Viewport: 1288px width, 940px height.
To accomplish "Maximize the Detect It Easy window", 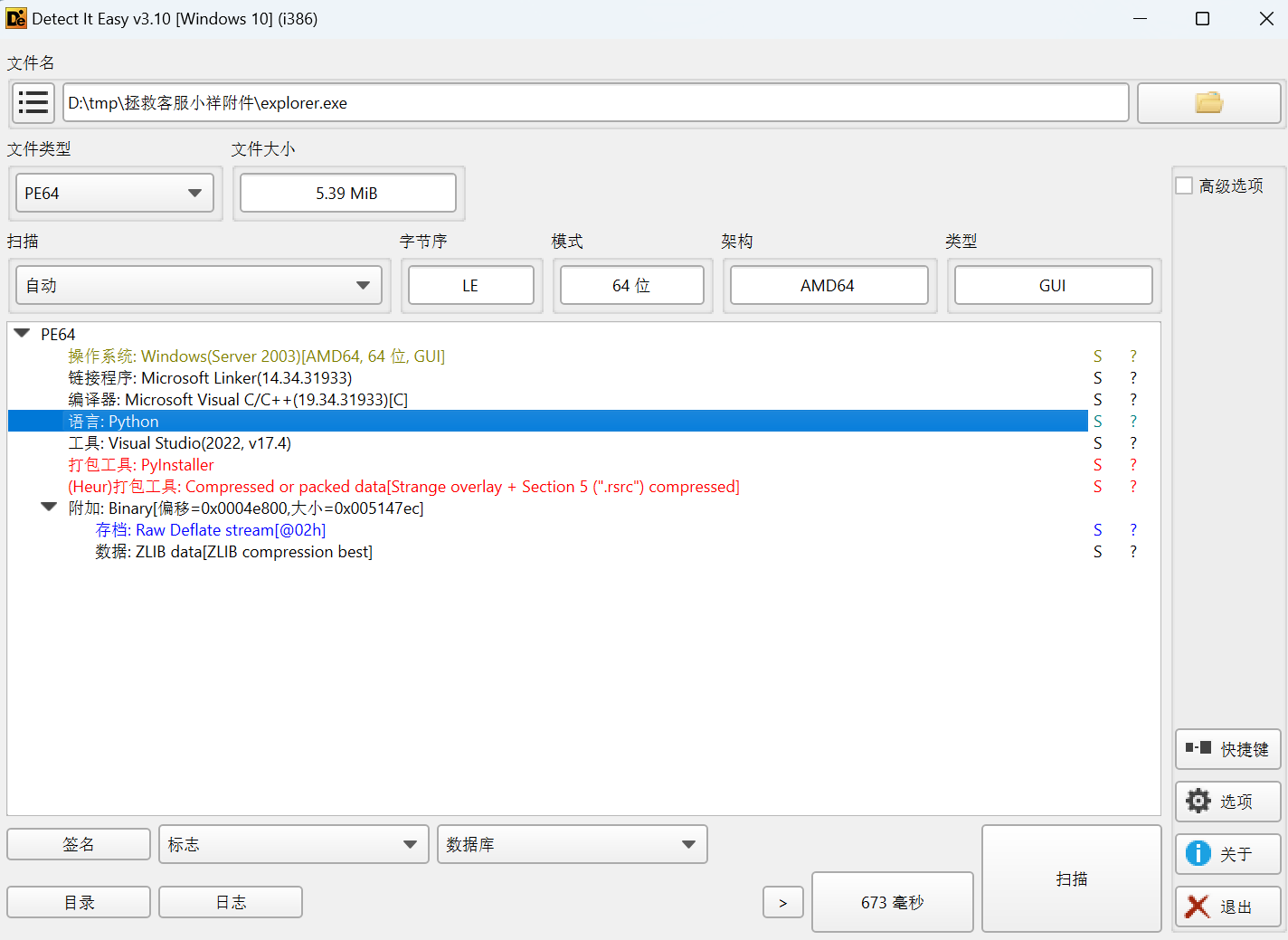I will 1202,18.
